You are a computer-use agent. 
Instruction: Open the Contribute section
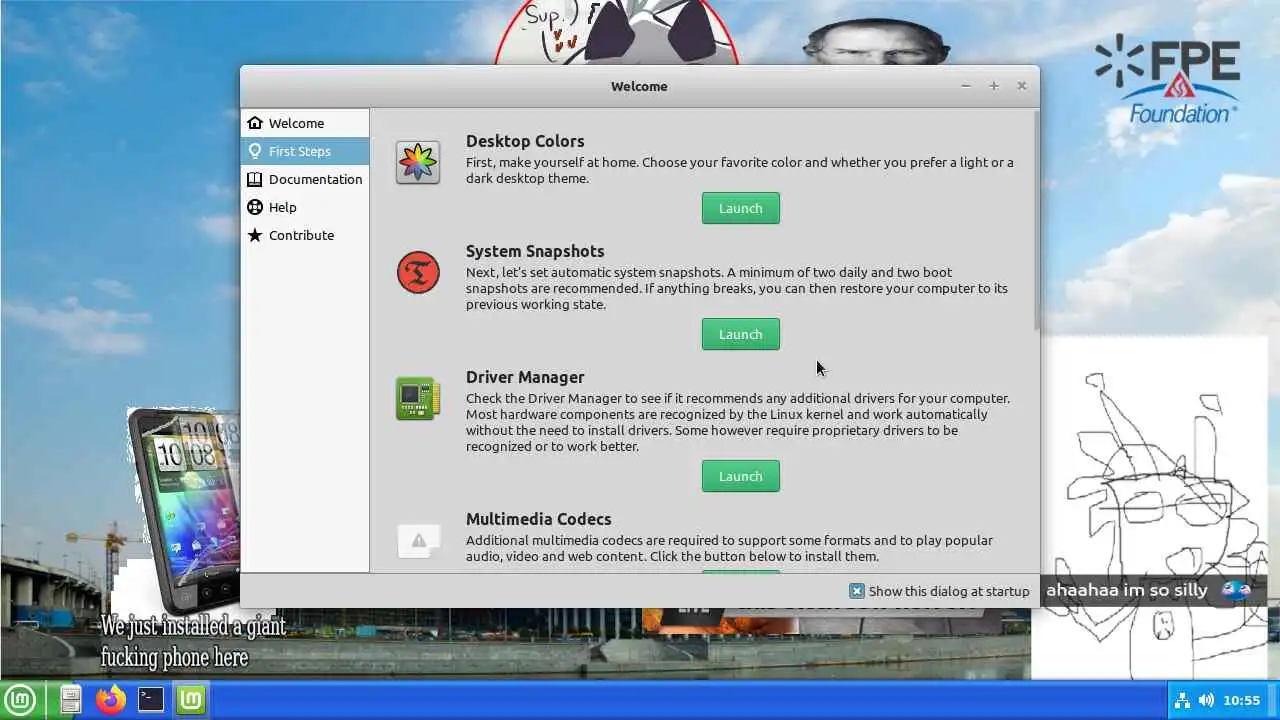tap(305, 235)
